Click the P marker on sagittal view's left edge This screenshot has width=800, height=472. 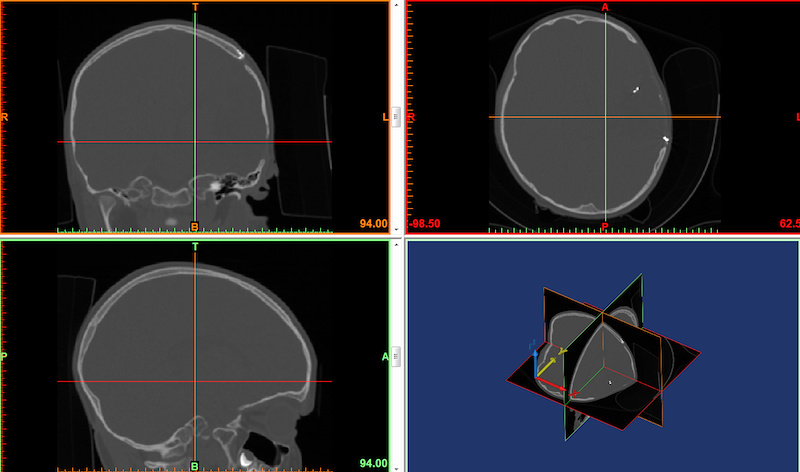tap(5, 356)
